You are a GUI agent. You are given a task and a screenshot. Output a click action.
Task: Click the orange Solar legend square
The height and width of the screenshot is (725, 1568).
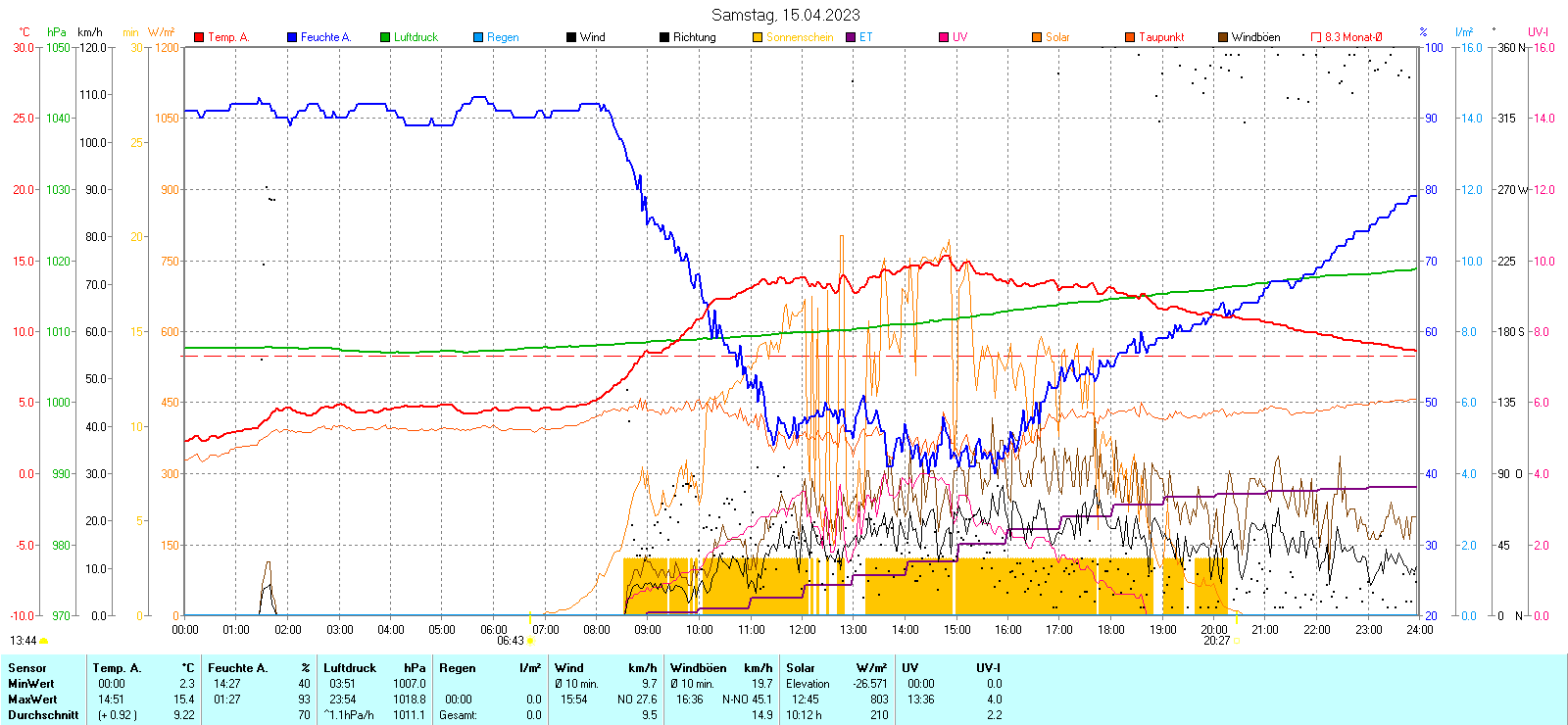point(1037,37)
